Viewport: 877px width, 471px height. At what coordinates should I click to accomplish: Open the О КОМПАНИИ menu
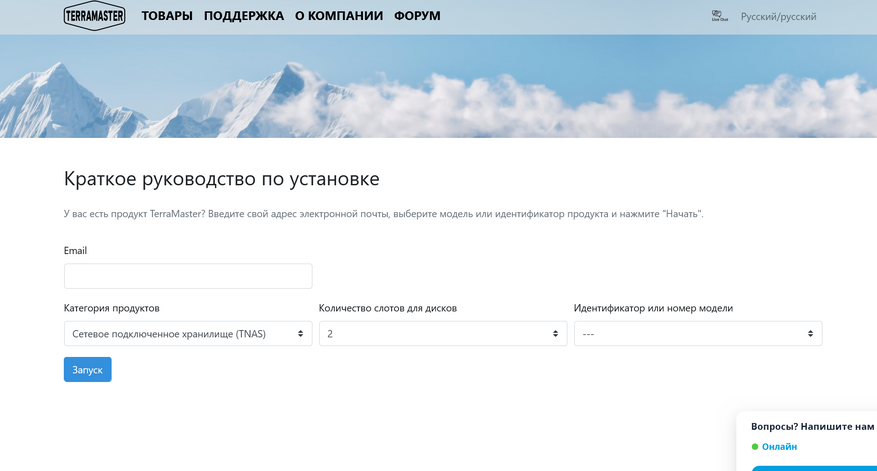click(x=339, y=16)
